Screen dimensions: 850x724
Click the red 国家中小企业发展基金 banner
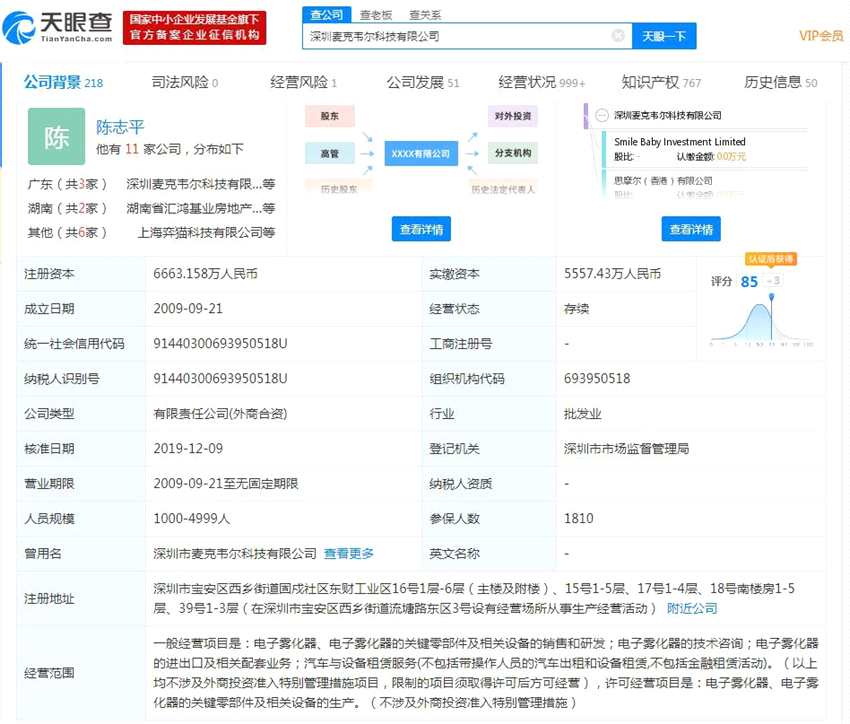pyautogui.click(x=194, y=28)
